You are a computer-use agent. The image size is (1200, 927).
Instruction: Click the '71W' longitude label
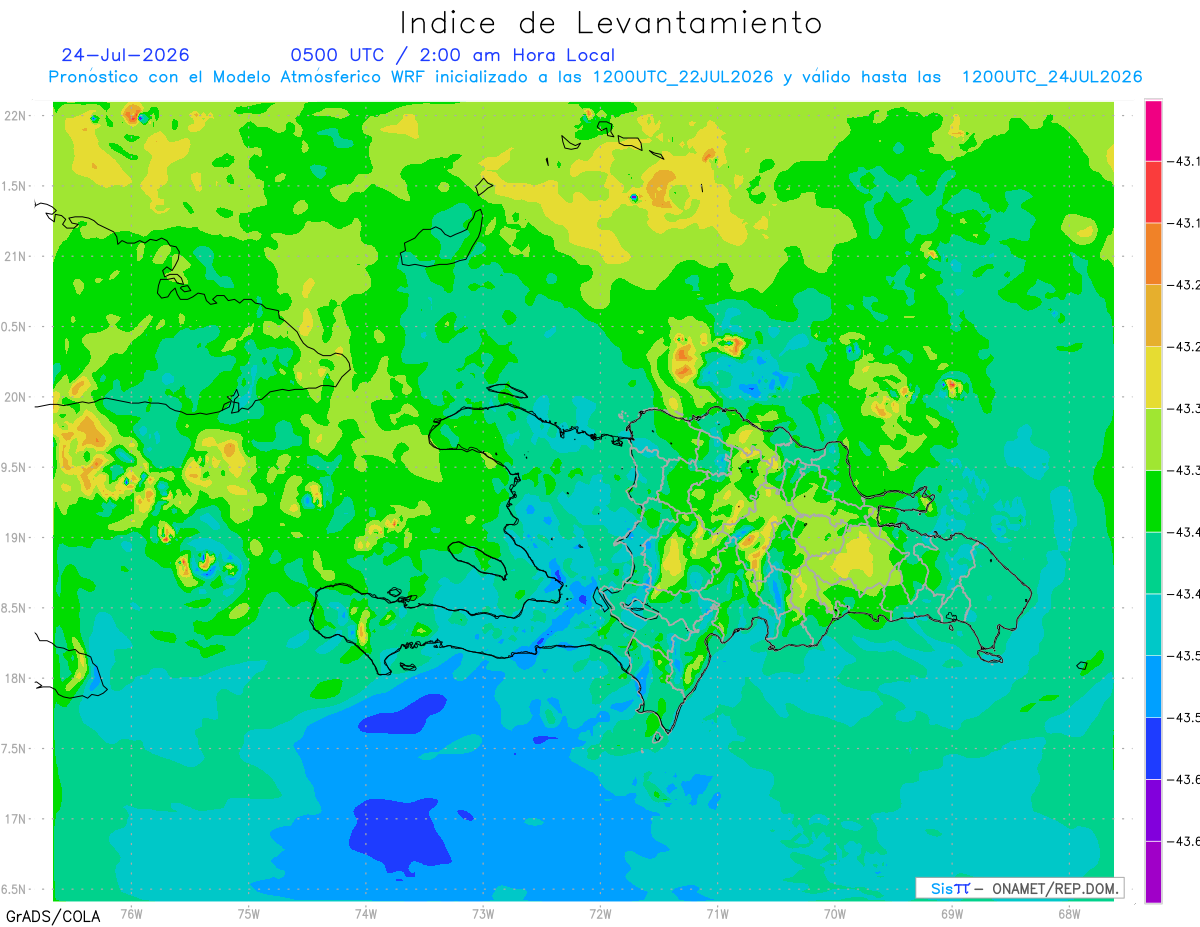[x=717, y=914]
